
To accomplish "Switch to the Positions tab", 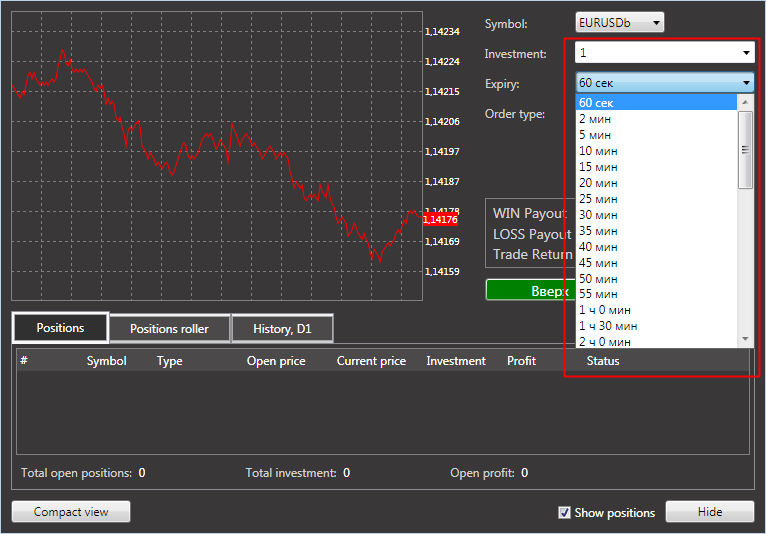I will click(x=60, y=328).
